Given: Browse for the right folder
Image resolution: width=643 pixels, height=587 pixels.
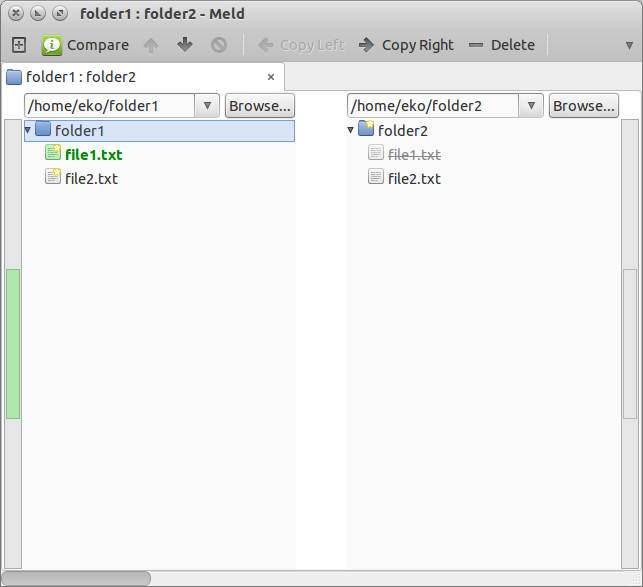Looking at the screenshot, I should 584,106.
